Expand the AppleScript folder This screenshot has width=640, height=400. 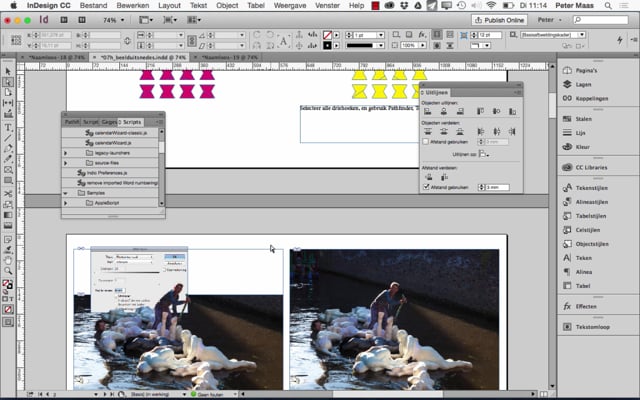pyautogui.click(x=65, y=203)
